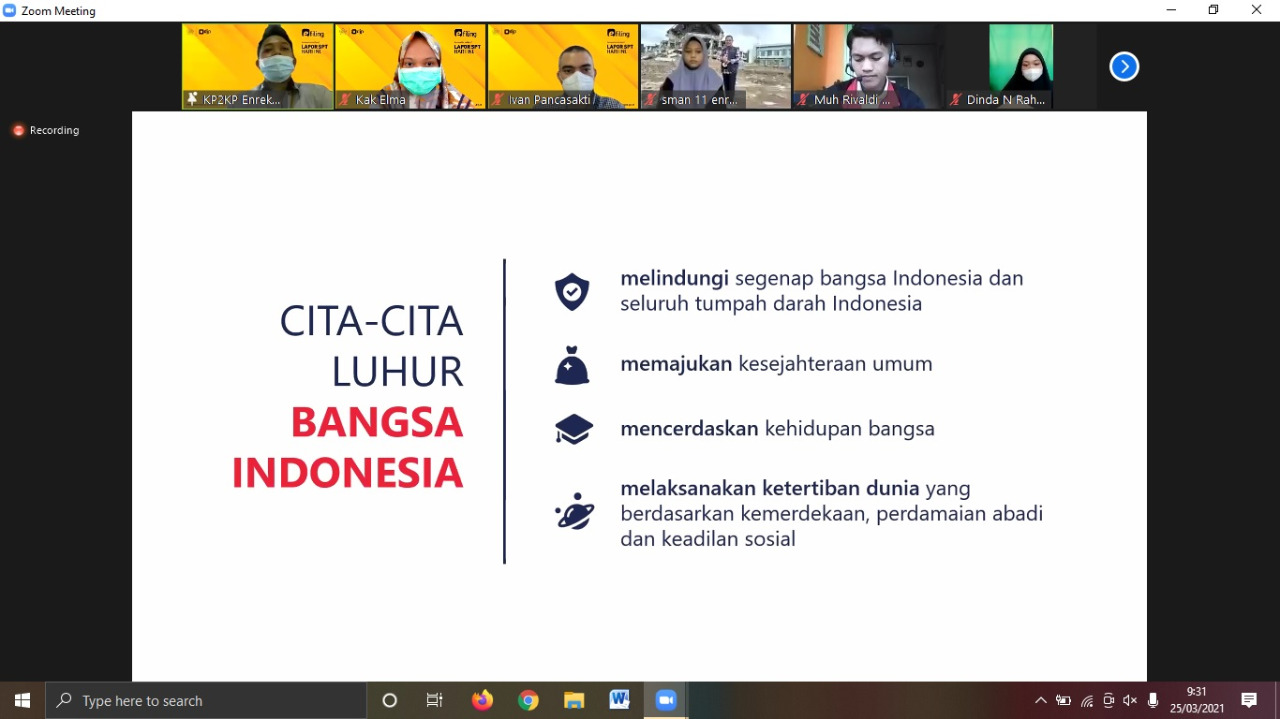This screenshot has width=1280, height=719.
Task: Click the Cortana circle icon
Action: pos(390,700)
